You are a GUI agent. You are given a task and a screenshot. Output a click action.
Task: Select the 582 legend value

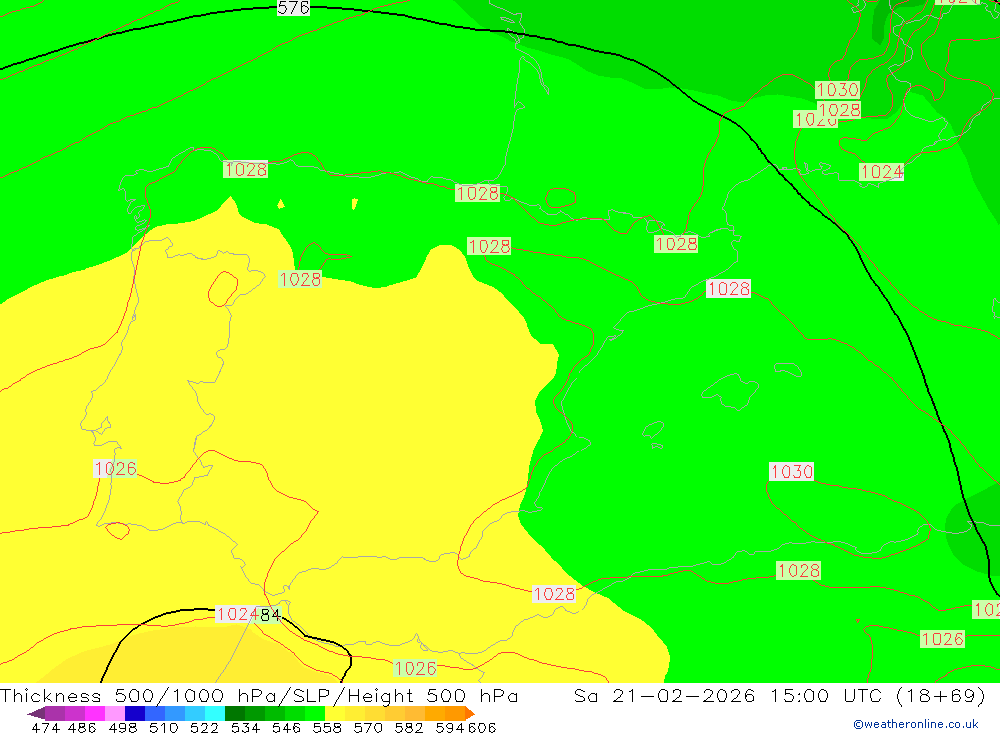[x=408, y=727]
